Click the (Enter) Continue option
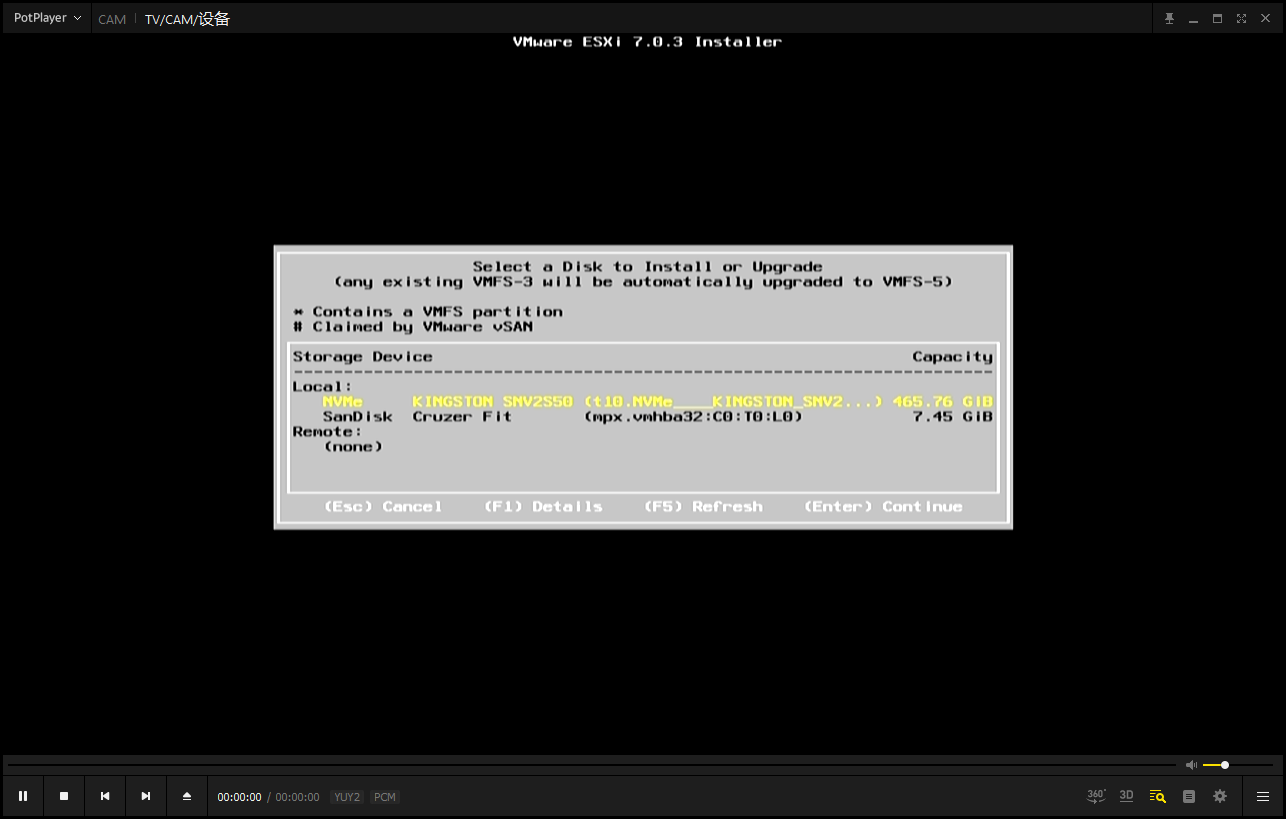This screenshot has width=1286, height=819. tap(883, 507)
